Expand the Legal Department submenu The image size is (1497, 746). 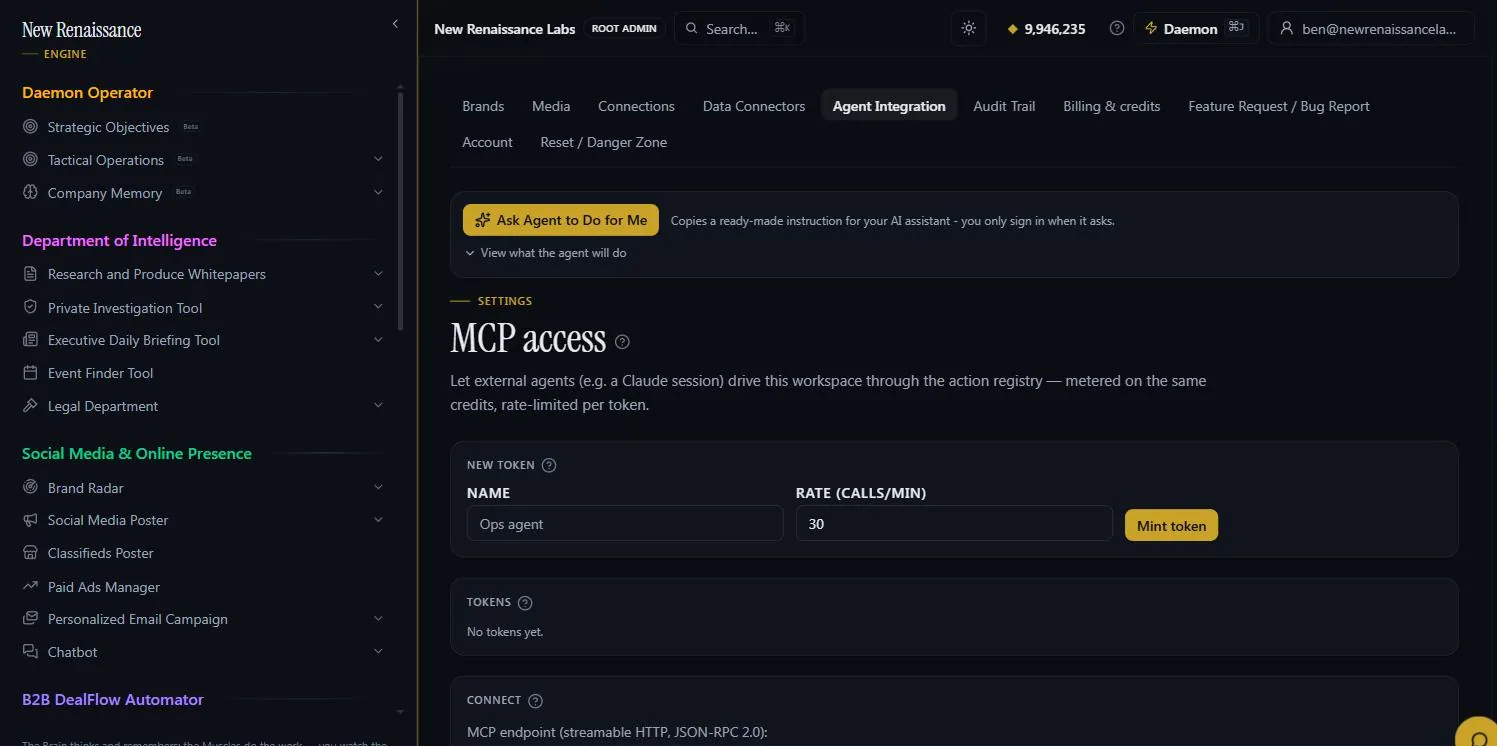point(378,406)
